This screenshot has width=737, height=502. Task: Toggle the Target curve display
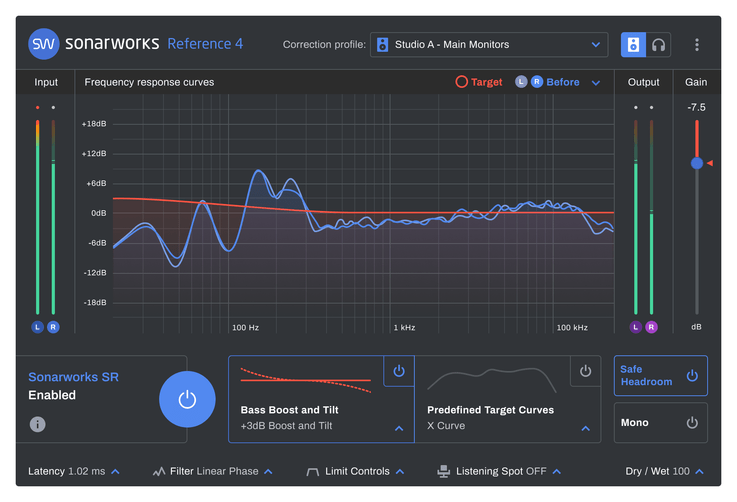[x=479, y=82]
